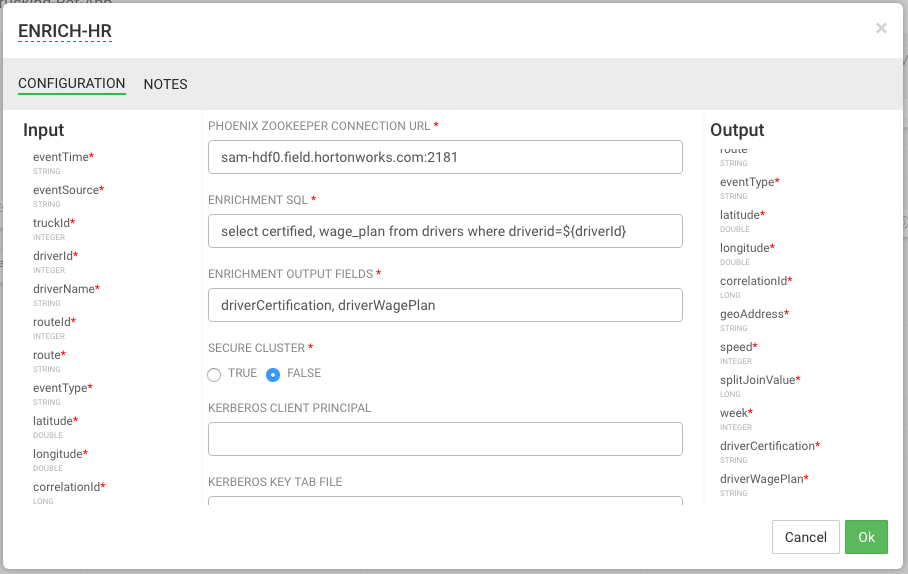
Task: Click the Kerberos Client Principal field
Action: 445,439
